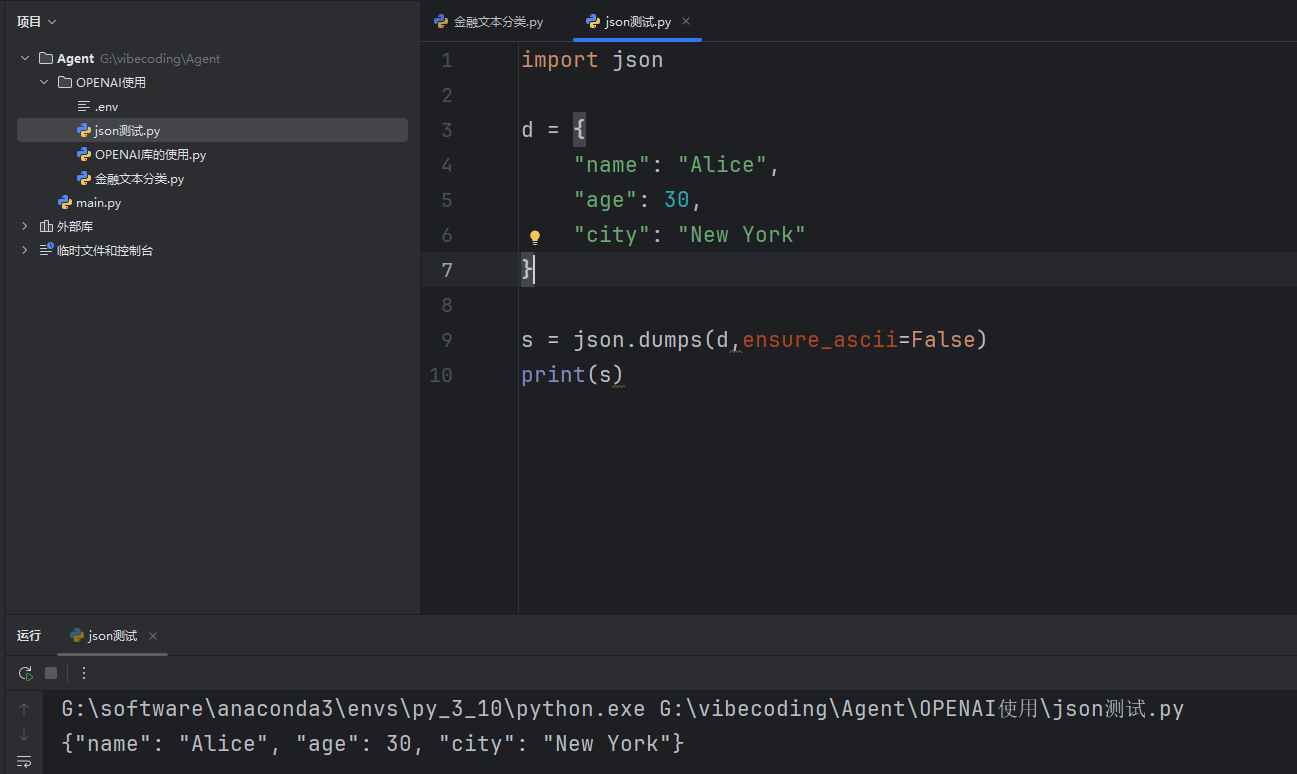Close the json测试 run tab
1297x774 pixels.
point(153,636)
